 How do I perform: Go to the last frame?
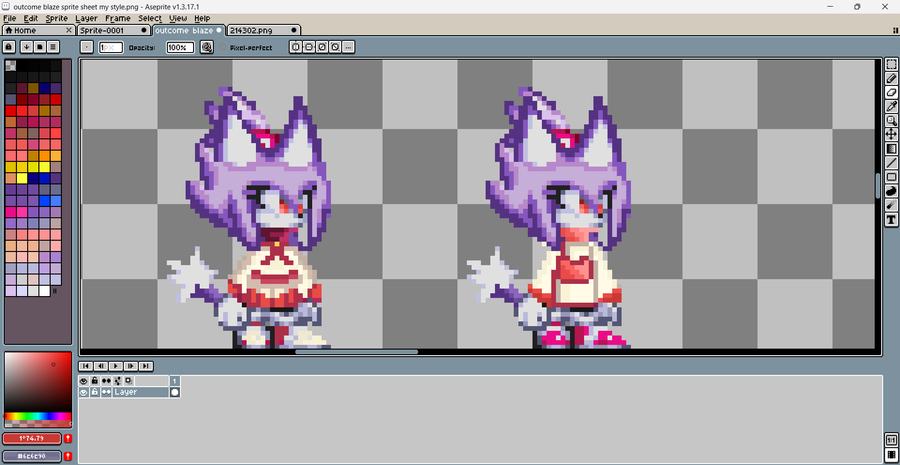coord(146,366)
